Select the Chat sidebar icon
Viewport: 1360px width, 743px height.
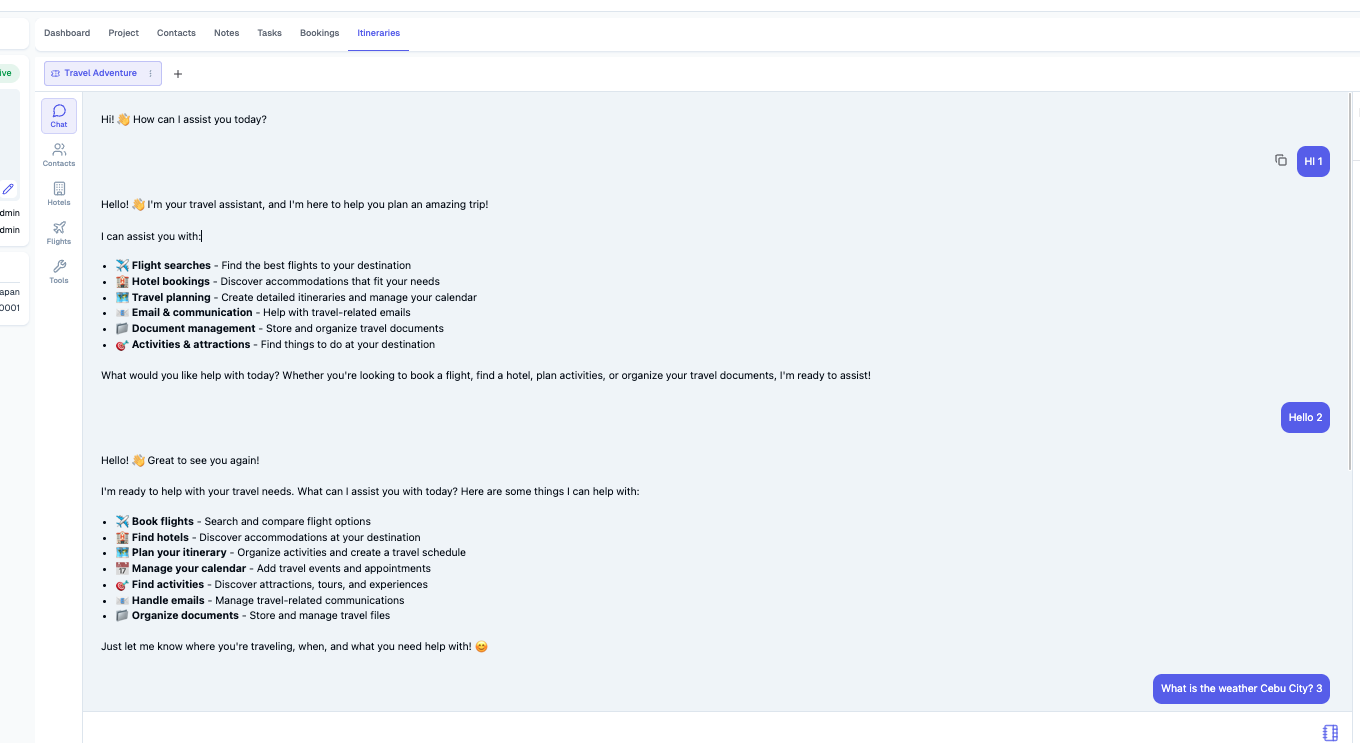tap(58, 114)
